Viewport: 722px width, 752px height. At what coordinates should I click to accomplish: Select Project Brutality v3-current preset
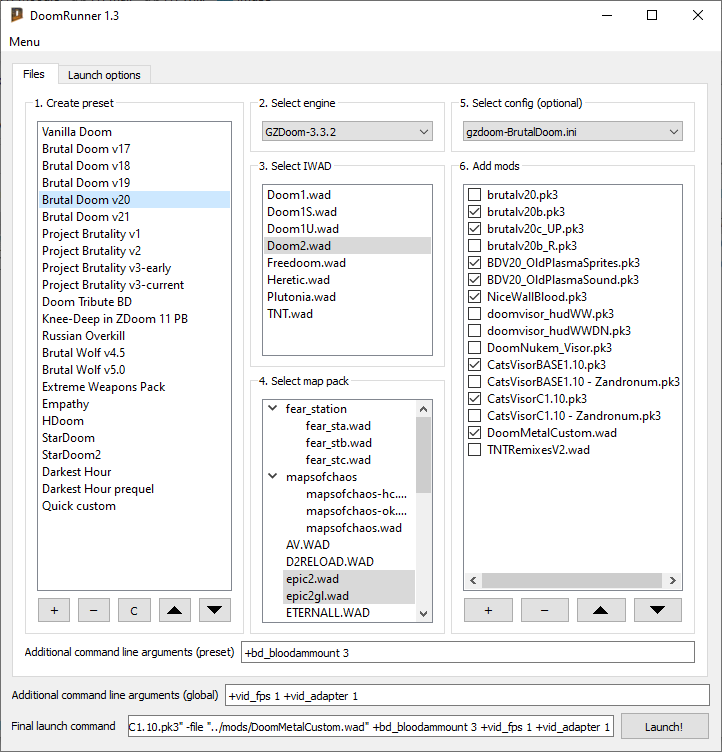pyautogui.click(x=134, y=285)
